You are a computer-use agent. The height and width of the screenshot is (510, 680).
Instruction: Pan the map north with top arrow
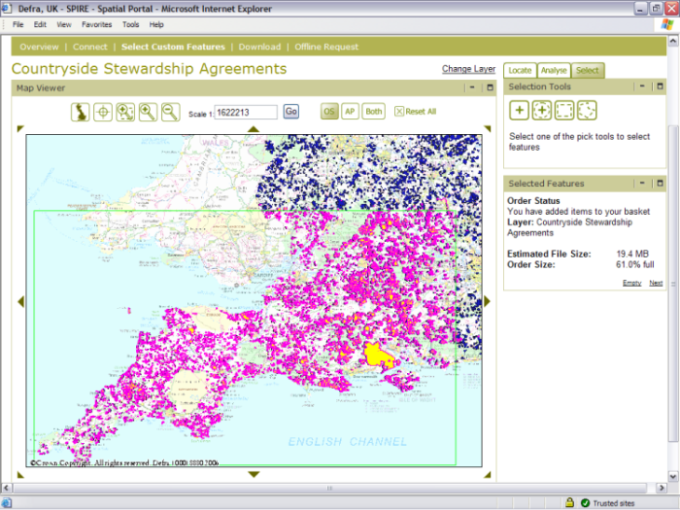click(254, 129)
